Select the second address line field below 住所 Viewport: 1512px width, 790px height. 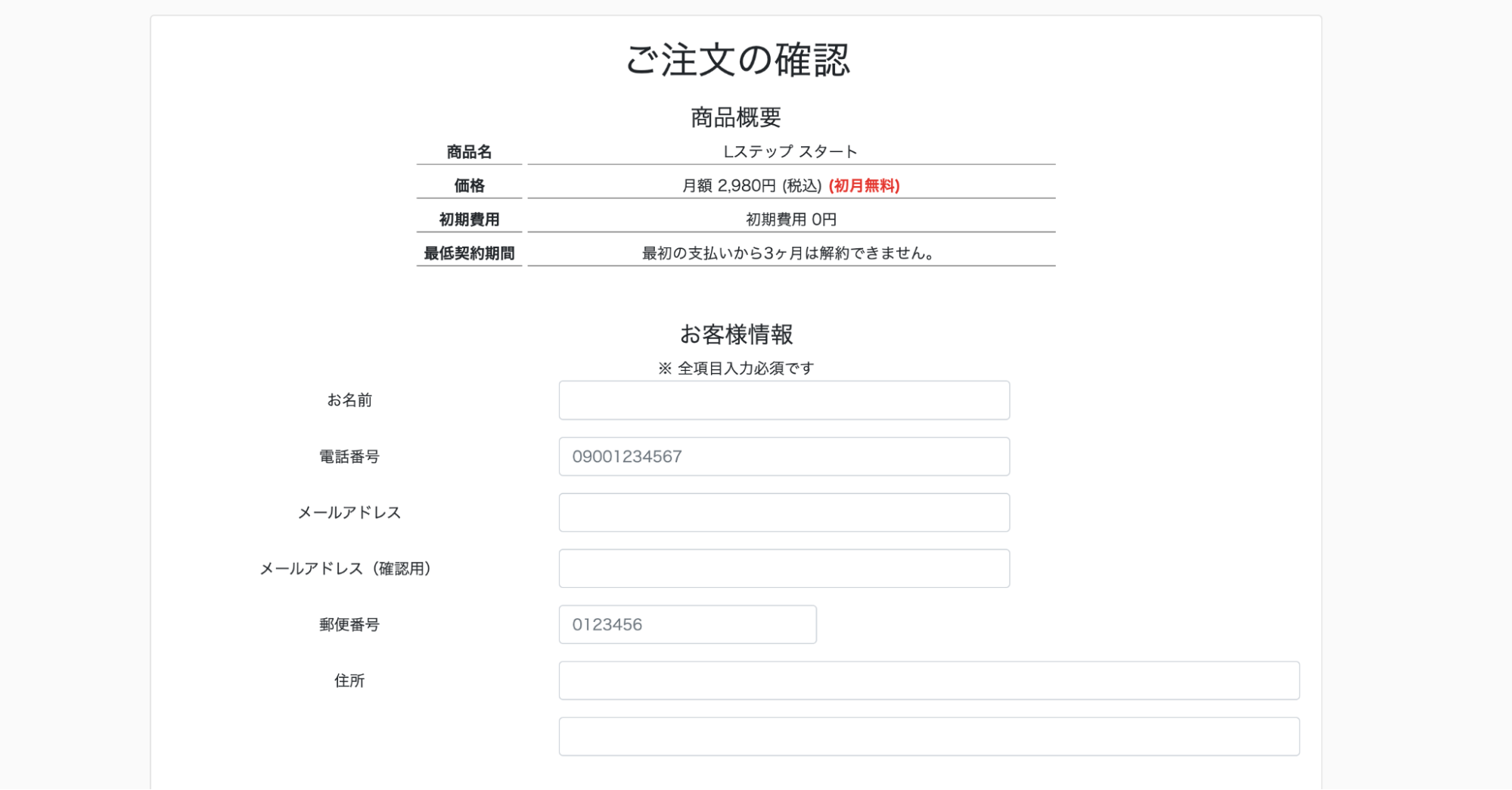[x=929, y=736]
